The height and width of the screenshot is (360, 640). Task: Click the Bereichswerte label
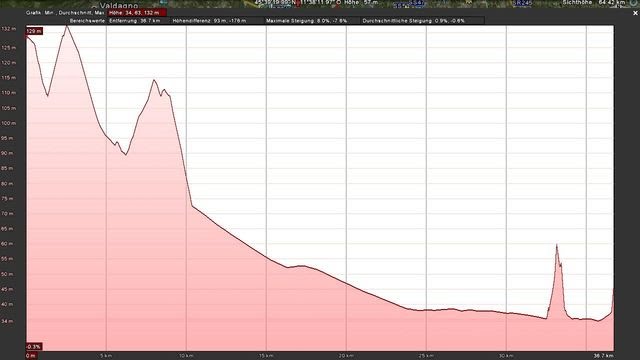87,21
